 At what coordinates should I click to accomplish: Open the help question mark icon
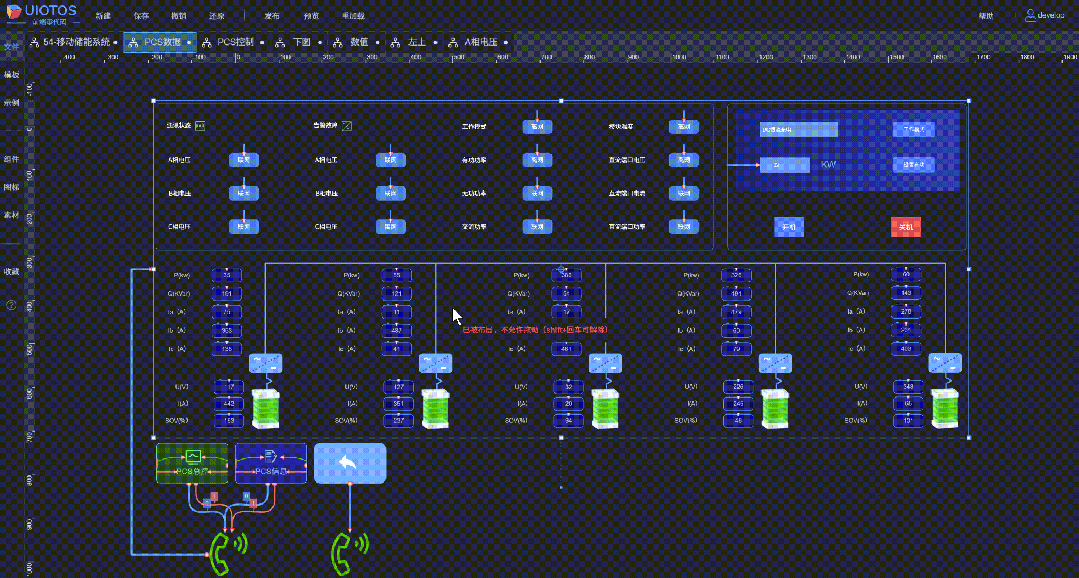point(11,305)
